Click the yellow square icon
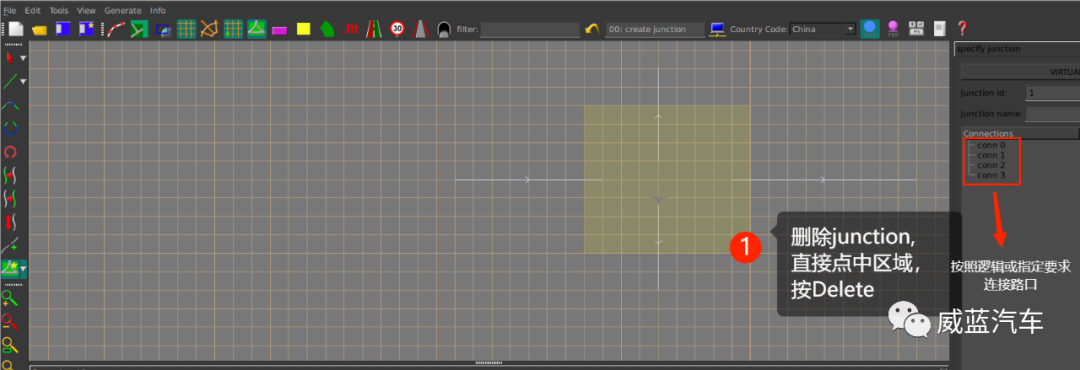 pyautogui.click(x=303, y=29)
